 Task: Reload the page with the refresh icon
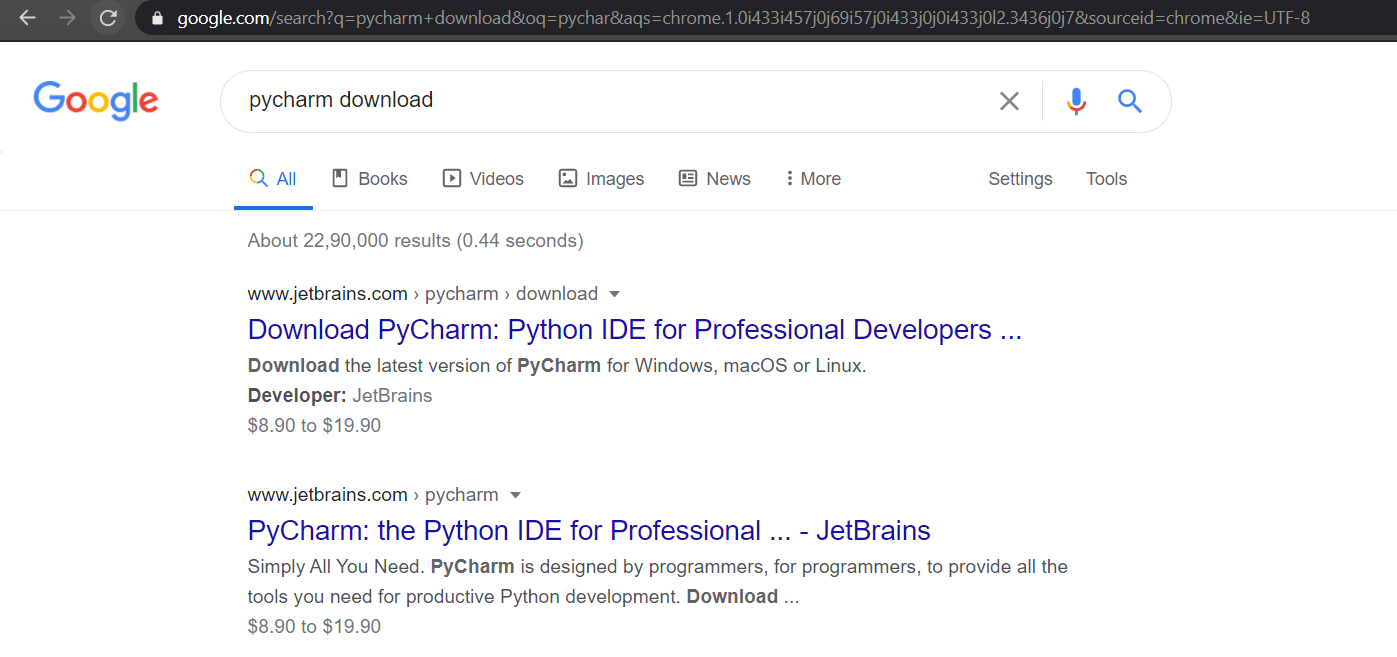coord(108,18)
